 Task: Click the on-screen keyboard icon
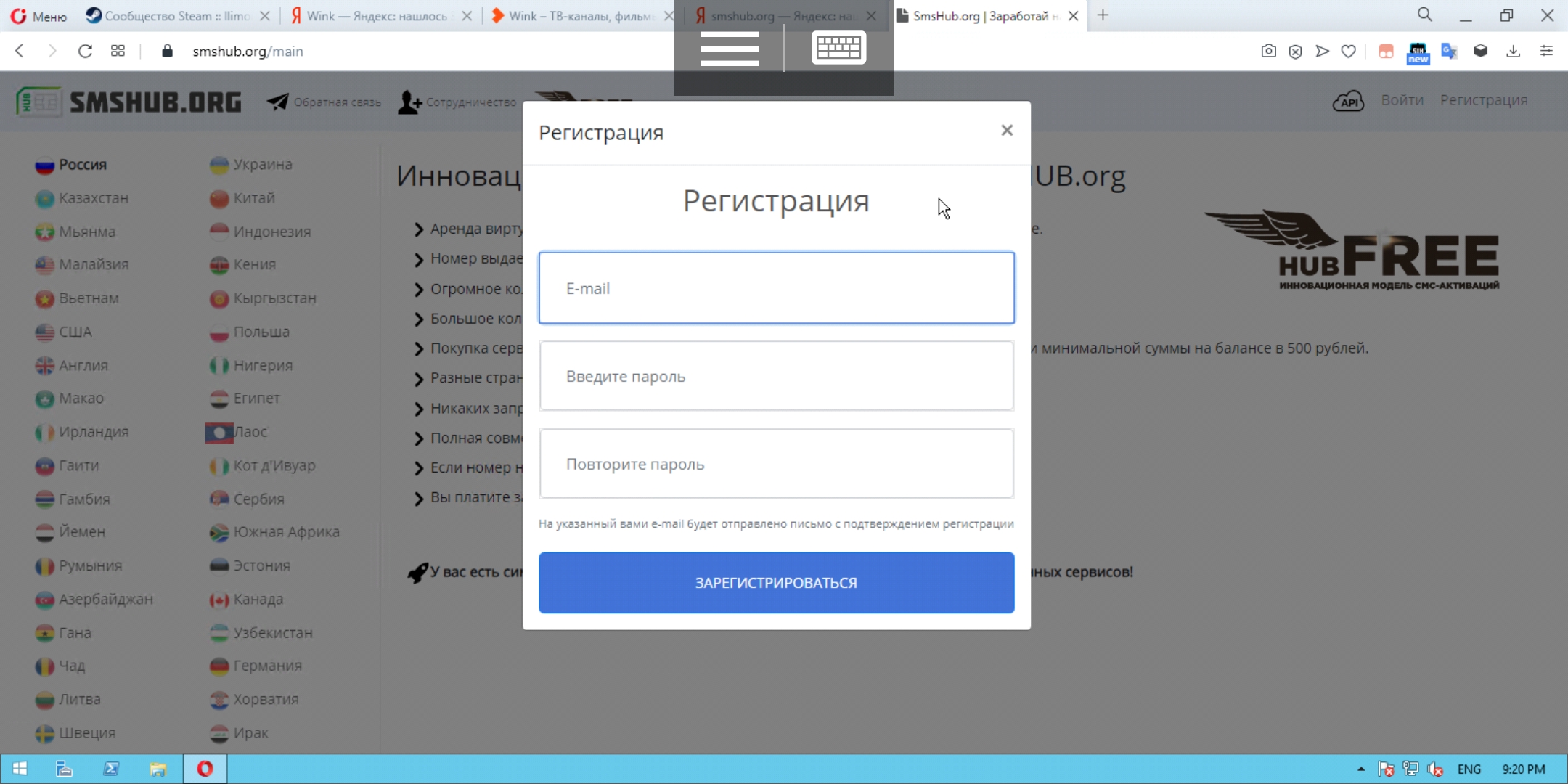tap(838, 48)
